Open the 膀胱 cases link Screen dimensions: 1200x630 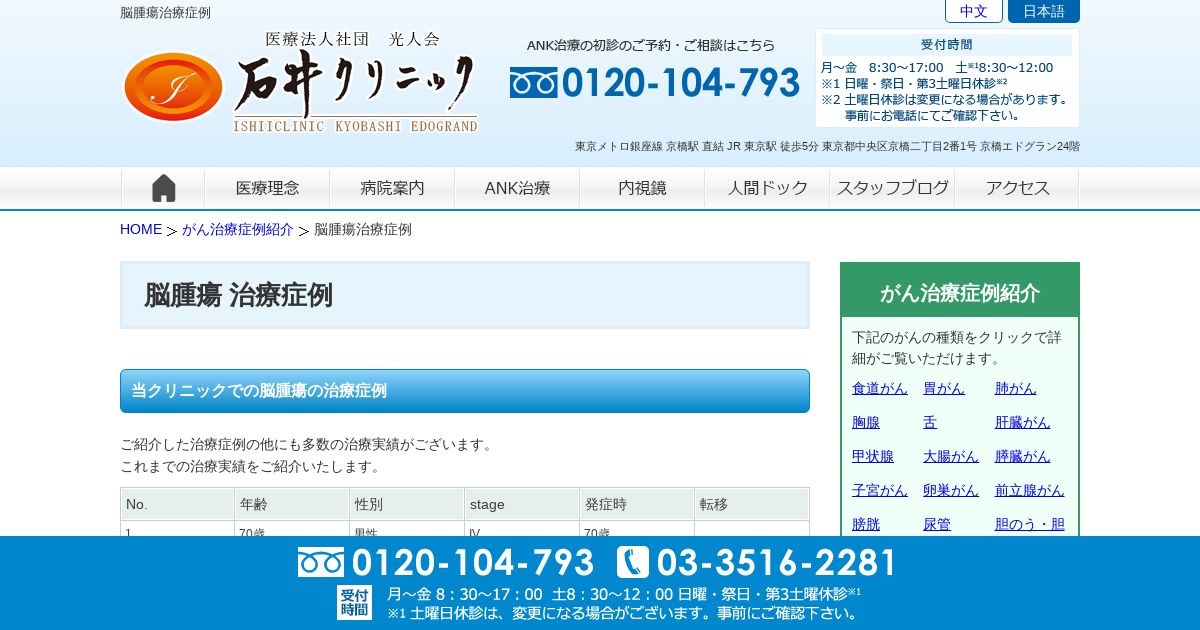tap(866, 524)
